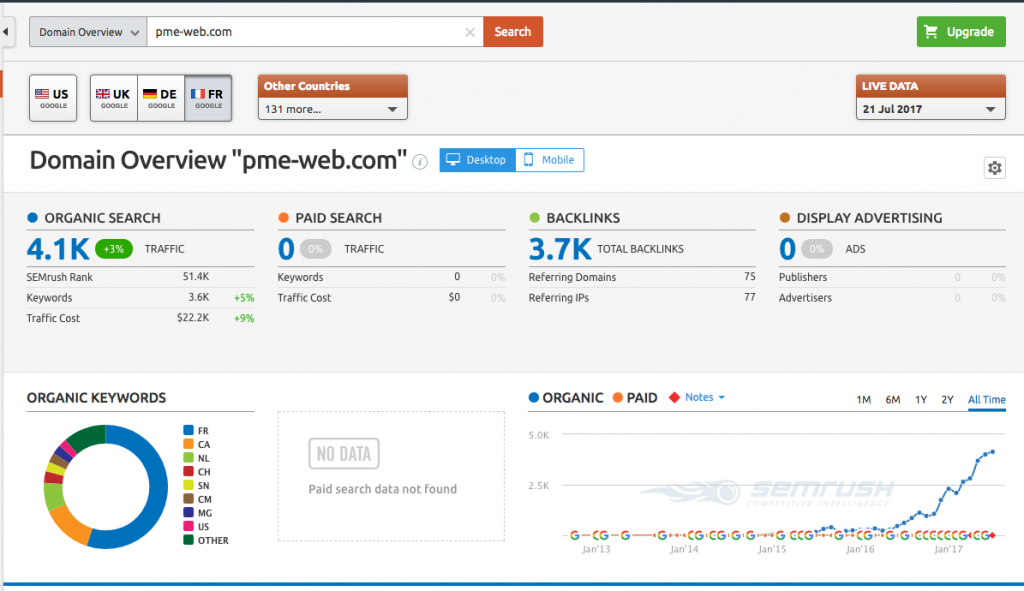Click the CM legend entry
Viewport: 1024px width, 591px height.
[198, 499]
